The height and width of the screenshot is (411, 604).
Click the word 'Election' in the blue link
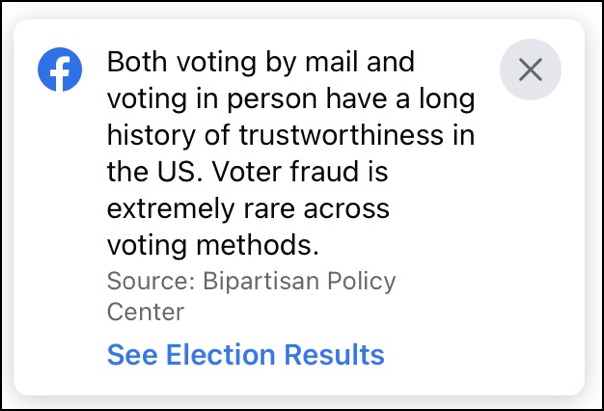click(221, 354)
